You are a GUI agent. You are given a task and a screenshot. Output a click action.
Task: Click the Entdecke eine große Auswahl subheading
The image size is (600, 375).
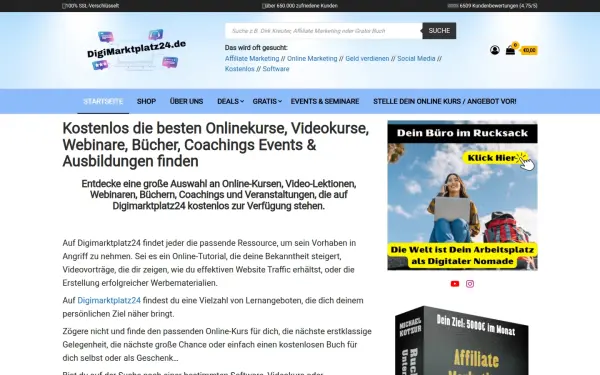coord(218,195)
